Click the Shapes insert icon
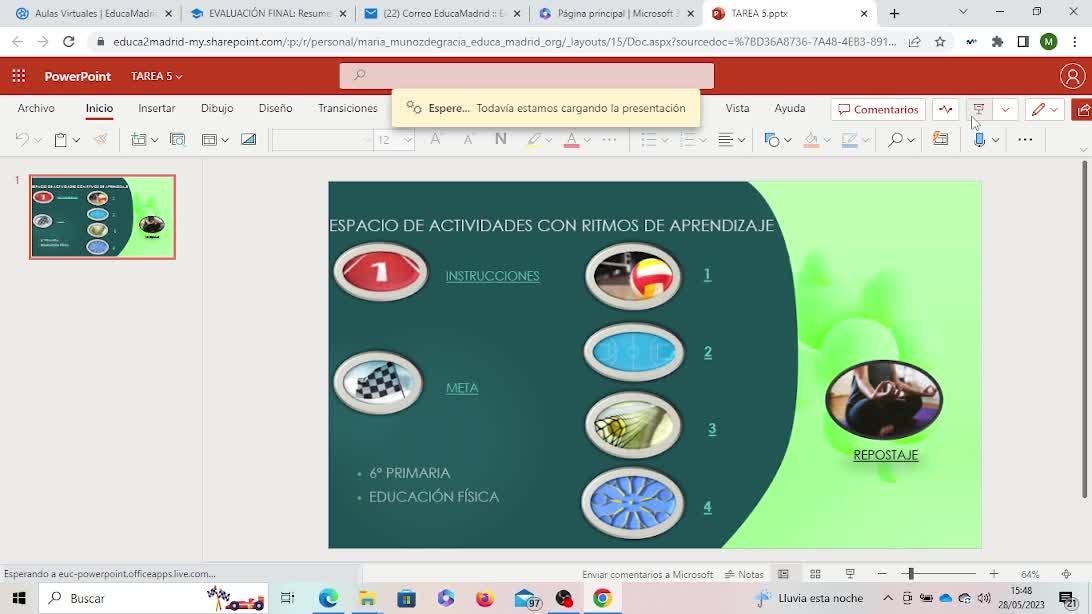 point(772,140)
